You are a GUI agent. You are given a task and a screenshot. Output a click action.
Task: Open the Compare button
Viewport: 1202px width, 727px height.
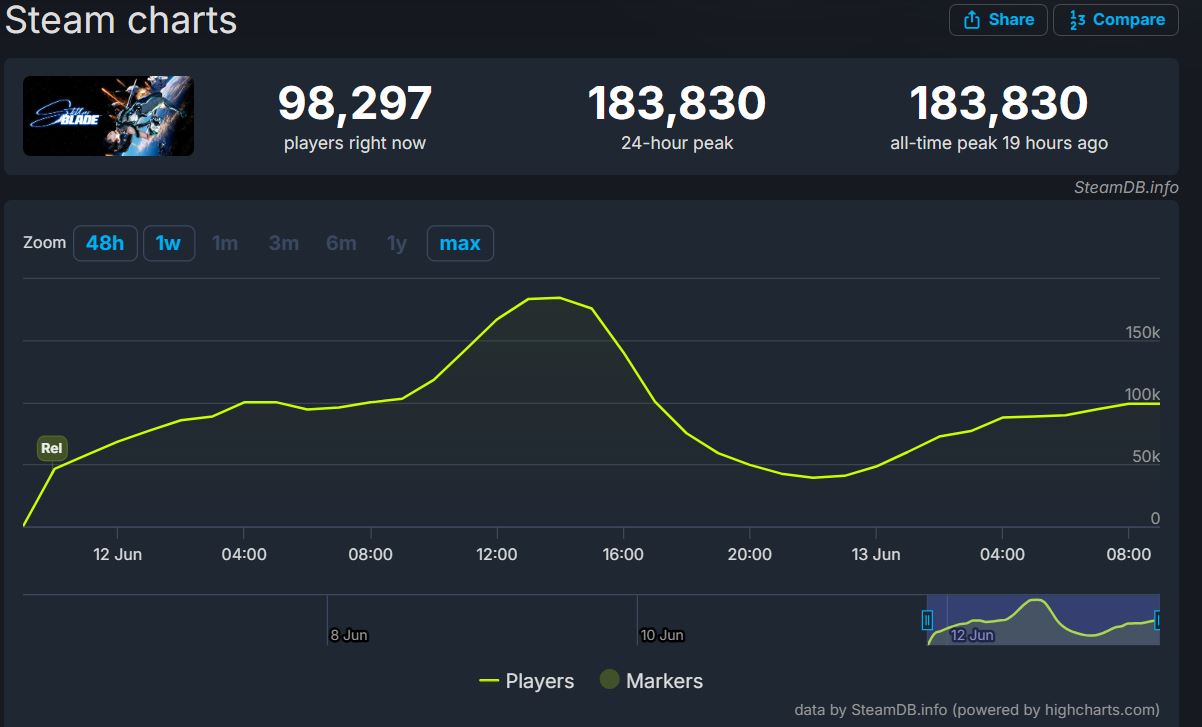[1116, 20]
